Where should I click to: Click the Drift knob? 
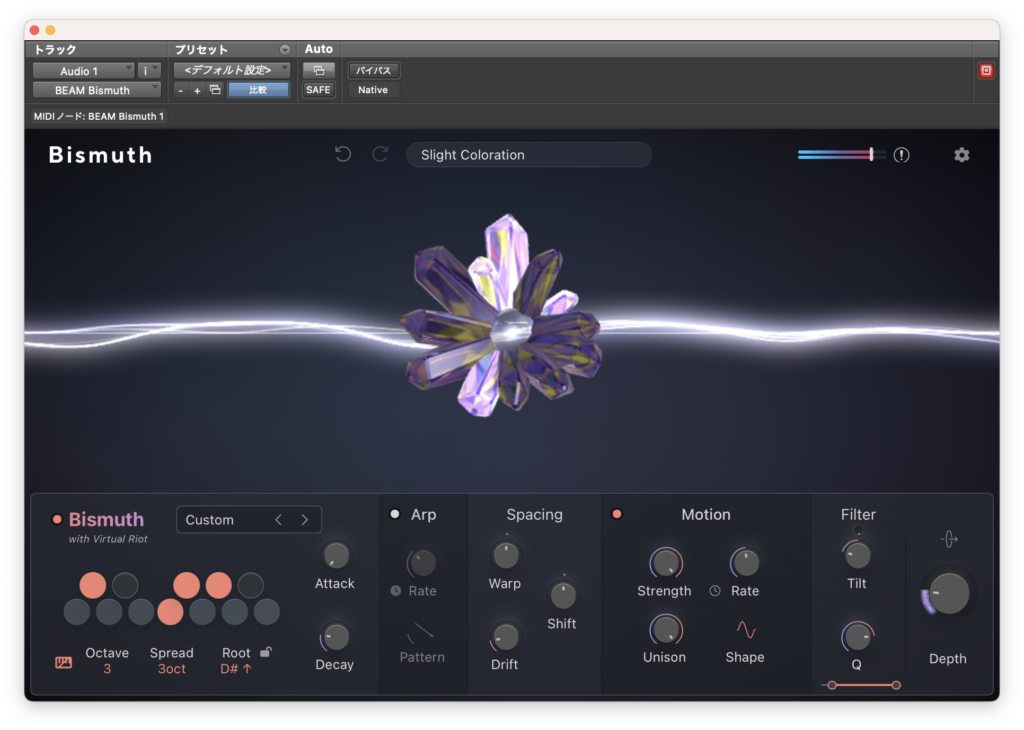pos(505,637)
